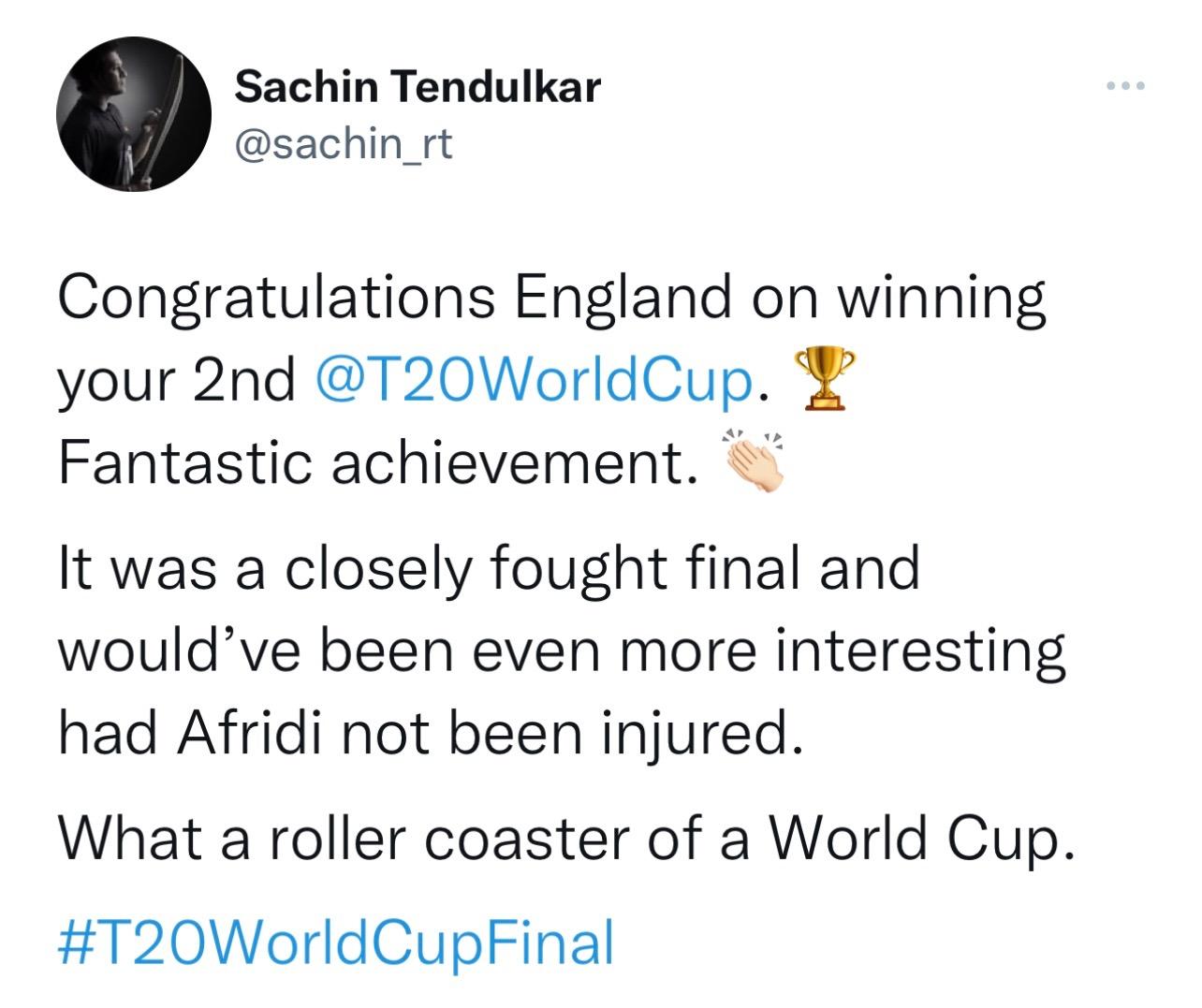Viewport: 1202px width, 1008px height.
Task: Click the trophy emoji in the tweet
Action: point(823,379)
